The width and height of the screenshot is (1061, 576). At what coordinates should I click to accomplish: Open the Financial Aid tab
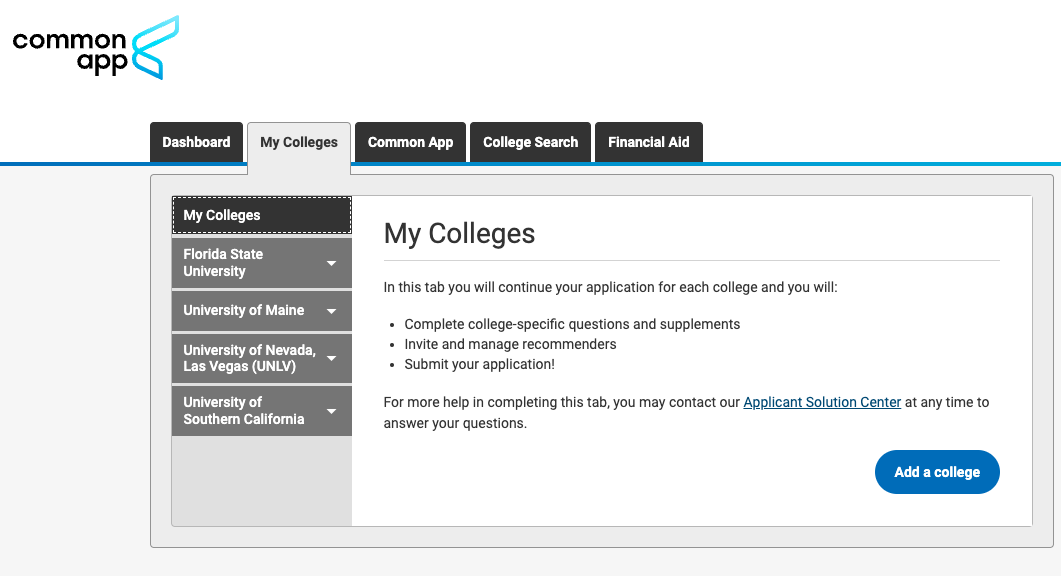pyautogui.click(x=648, y=142)
